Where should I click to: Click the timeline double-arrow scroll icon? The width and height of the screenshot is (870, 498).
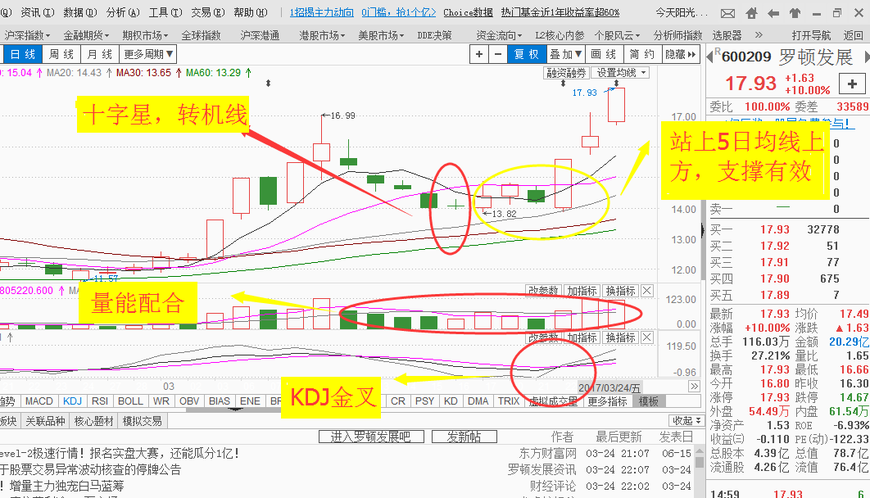click(x=694, y=386)
